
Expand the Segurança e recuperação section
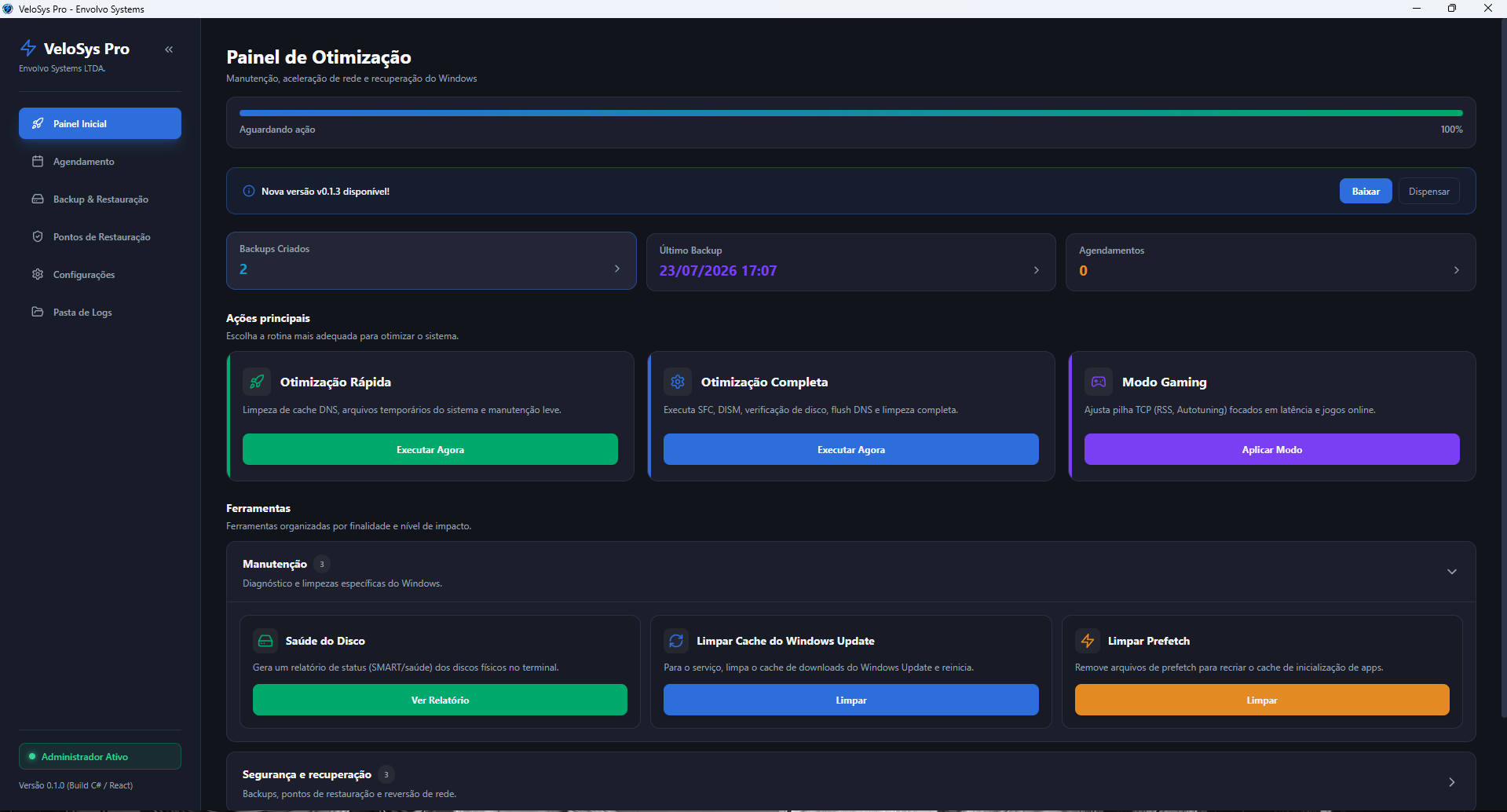pyautogui.click(x=1452, y=782)
